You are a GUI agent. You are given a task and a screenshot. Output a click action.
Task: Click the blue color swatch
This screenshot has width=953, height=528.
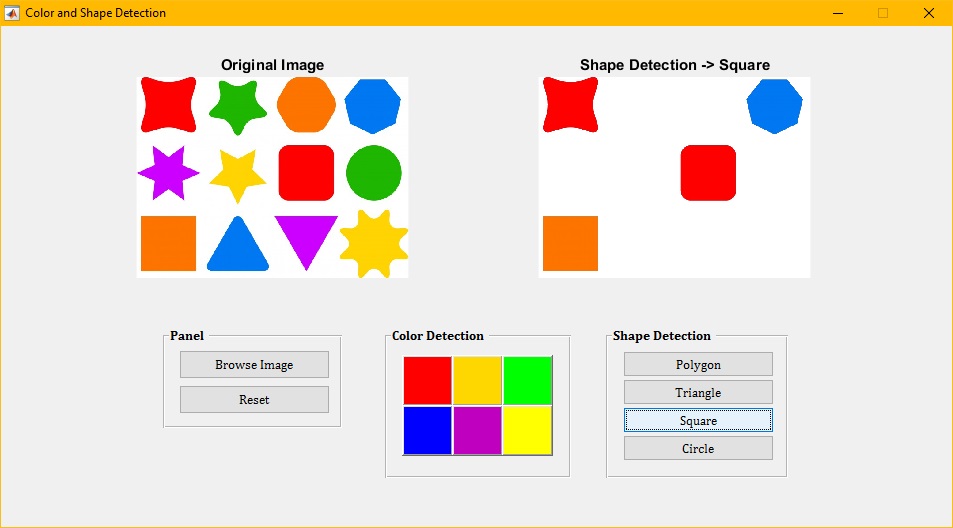[x=427, y=430]
